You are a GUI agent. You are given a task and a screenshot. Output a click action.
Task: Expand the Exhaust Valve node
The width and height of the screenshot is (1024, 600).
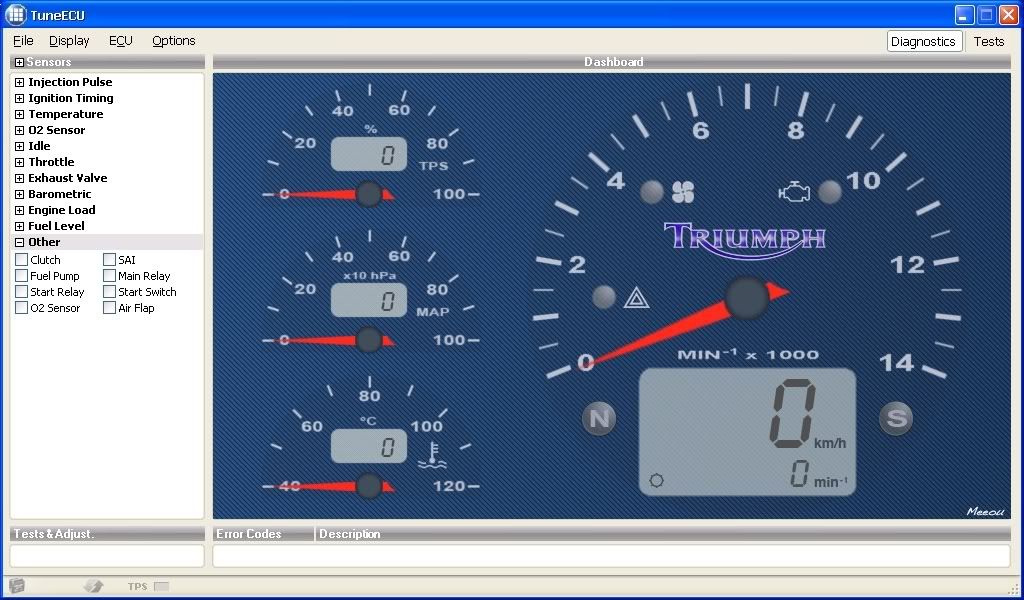point(20,178)
